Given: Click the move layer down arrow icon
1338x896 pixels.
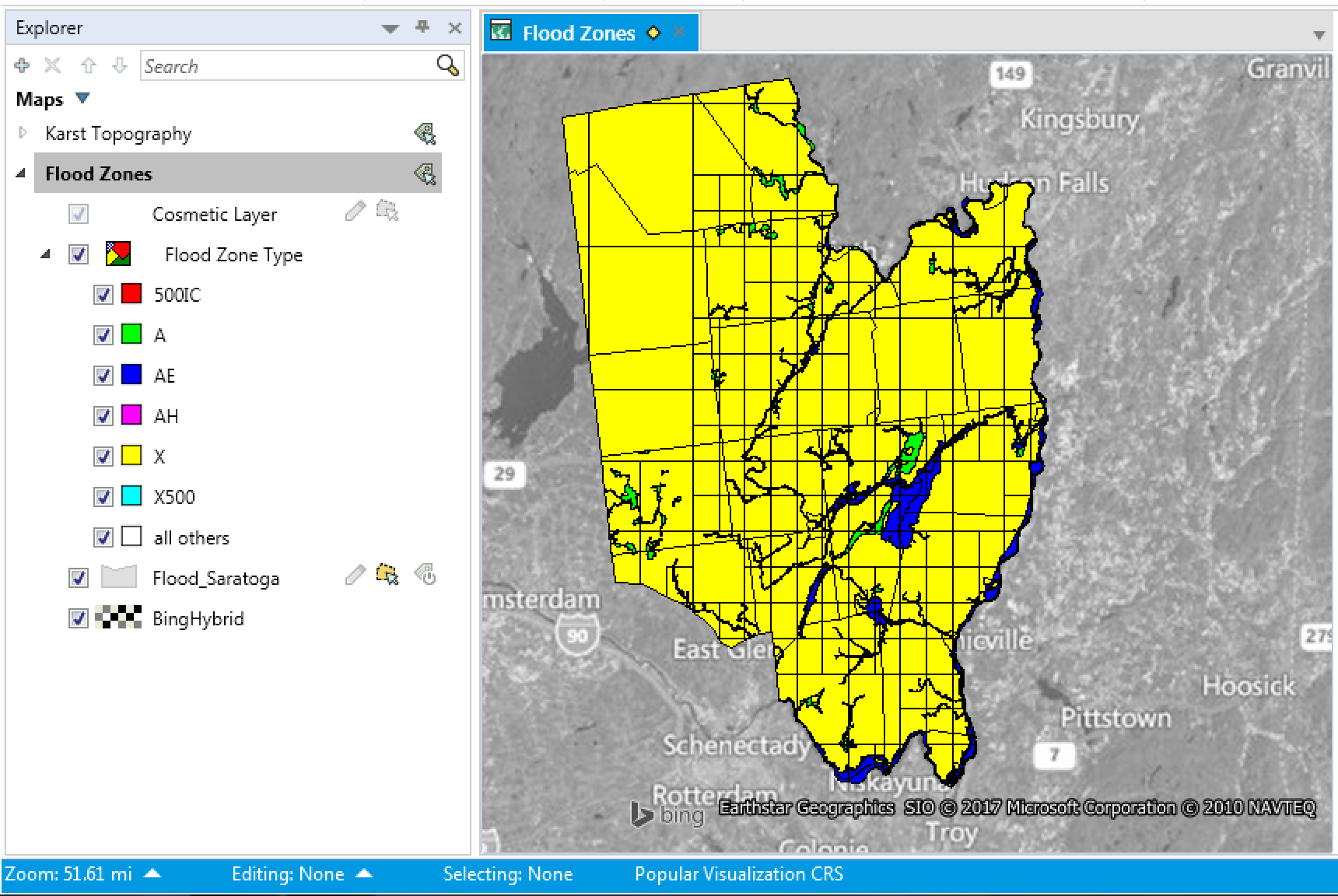Looking at the screenshot, I should pos(121,65).
